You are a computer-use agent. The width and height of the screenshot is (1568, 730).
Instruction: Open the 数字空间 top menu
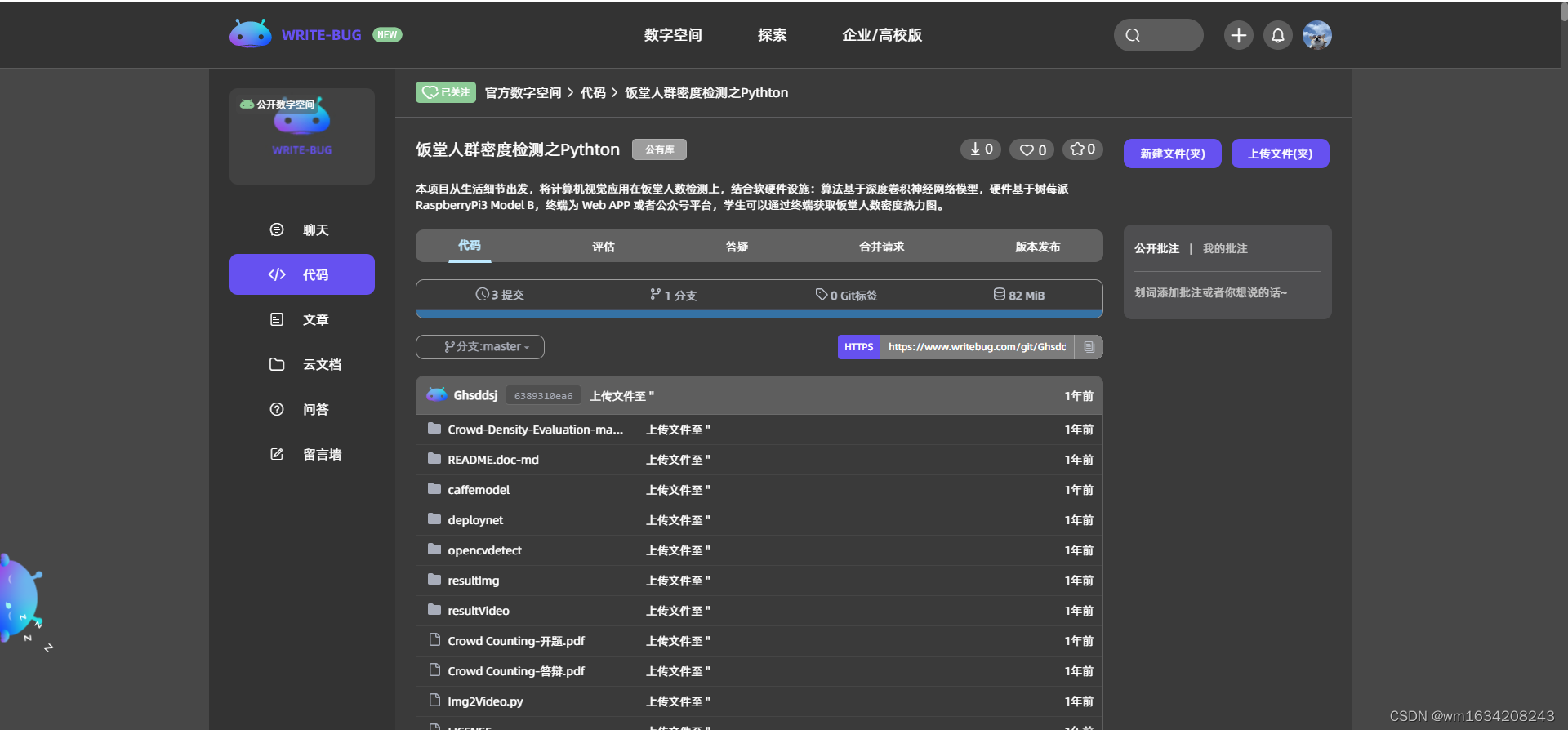(673, 35)
